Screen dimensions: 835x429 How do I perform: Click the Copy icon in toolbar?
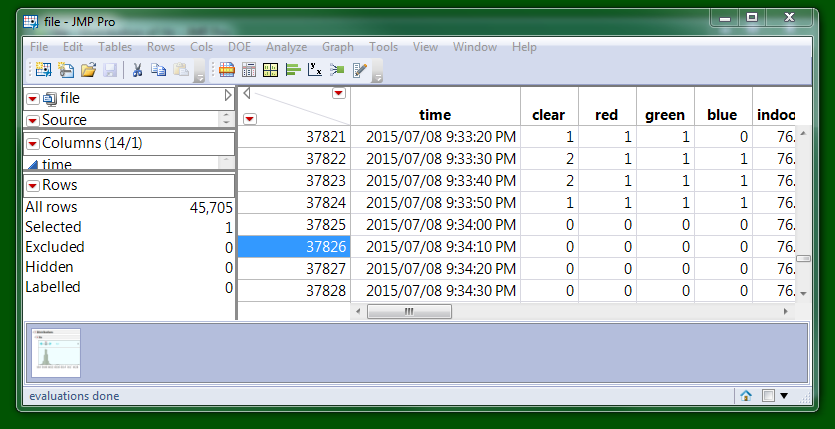[158, 70]
